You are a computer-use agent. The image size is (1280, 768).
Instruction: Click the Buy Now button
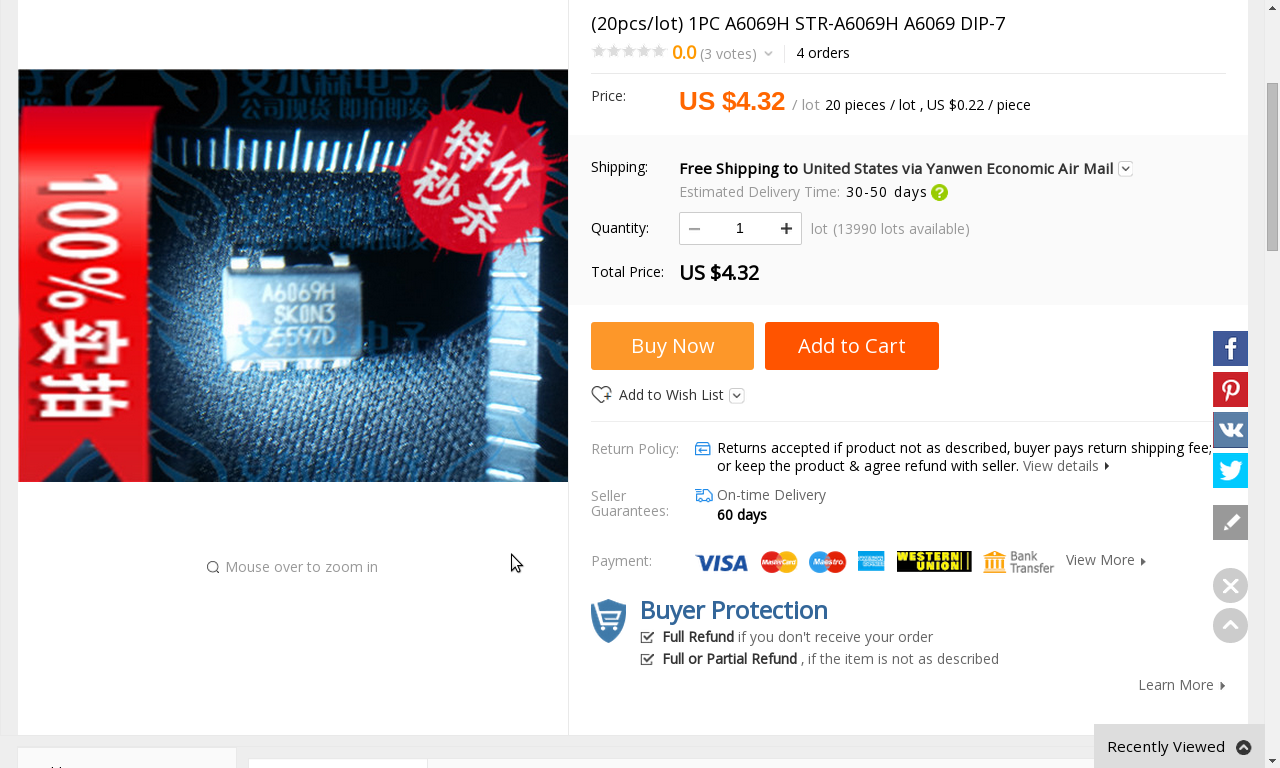(x=672, y=346)
